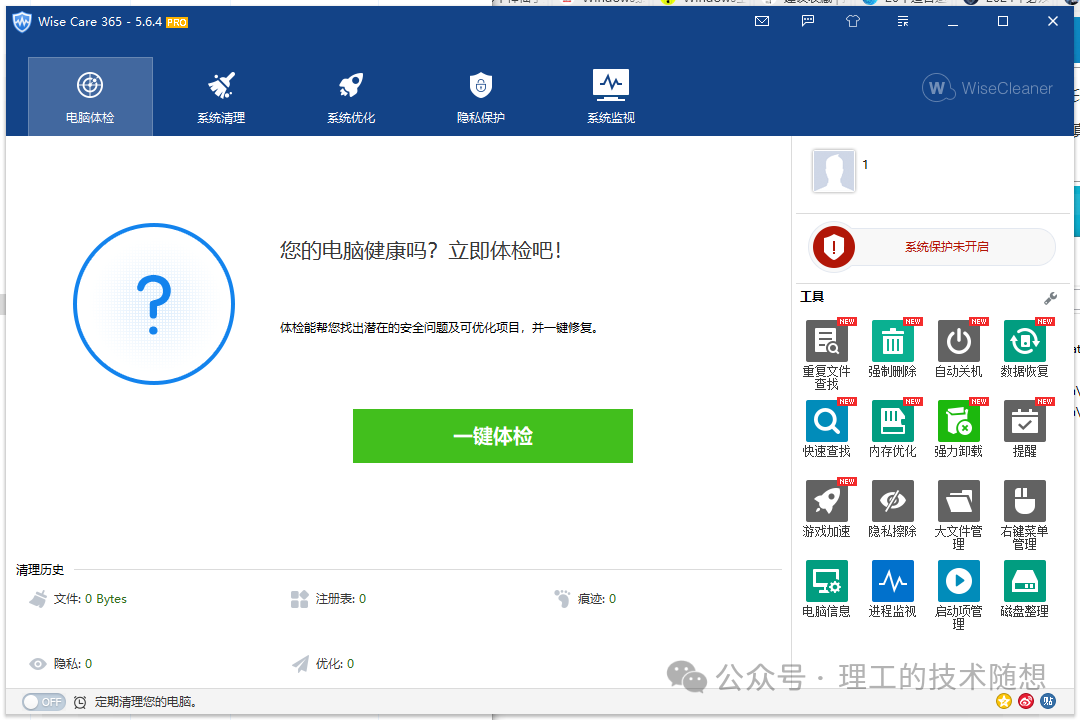Open the main menu list icon in titlebar

point(902,20)
